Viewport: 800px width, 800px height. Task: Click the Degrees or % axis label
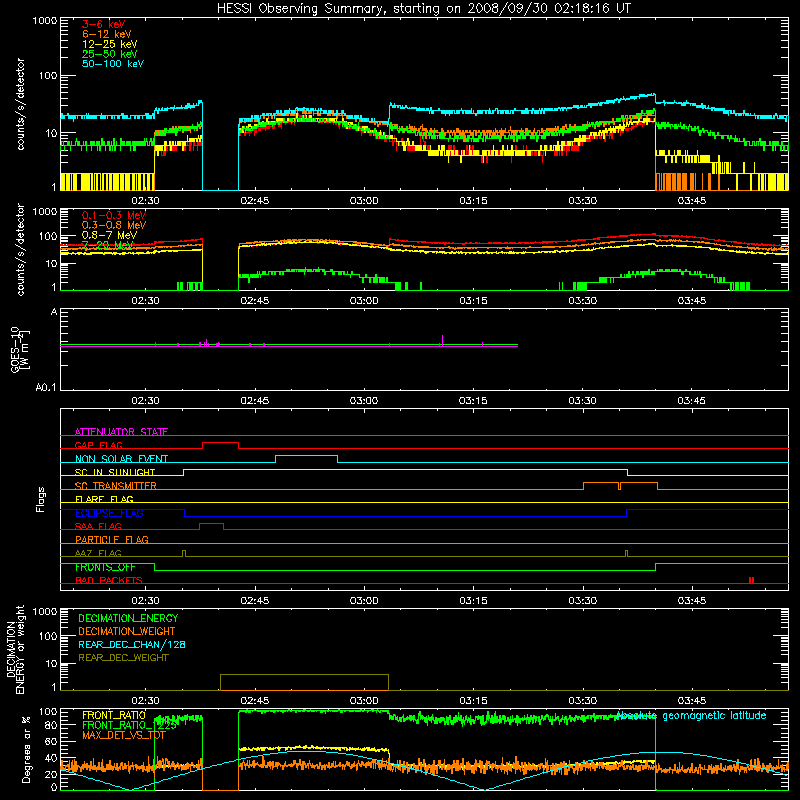26,749
